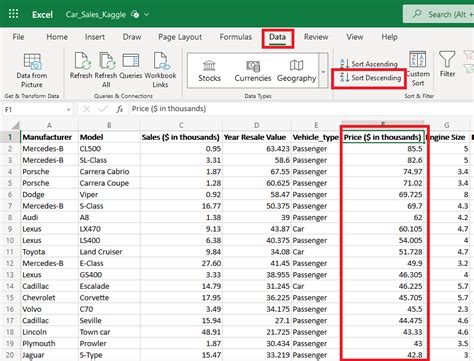The image size is (474, 361).
Task: Switch to the Home tab
Action: coord(57,37)
